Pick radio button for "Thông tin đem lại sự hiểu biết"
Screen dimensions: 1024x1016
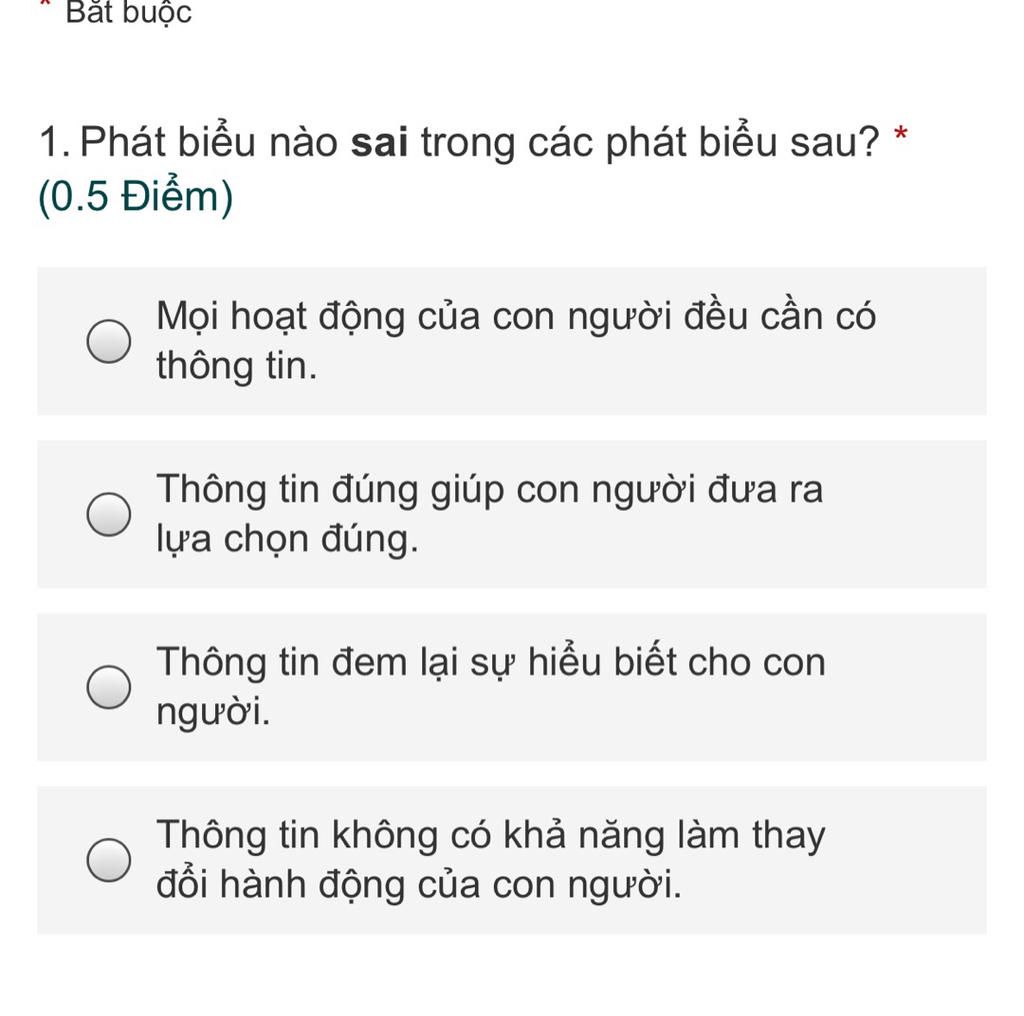(108, 687)
